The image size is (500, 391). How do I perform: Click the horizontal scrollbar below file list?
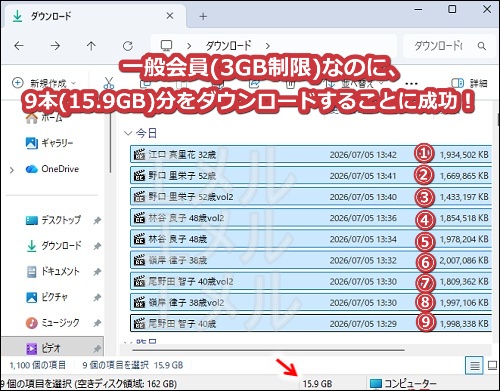pos(268,350)
